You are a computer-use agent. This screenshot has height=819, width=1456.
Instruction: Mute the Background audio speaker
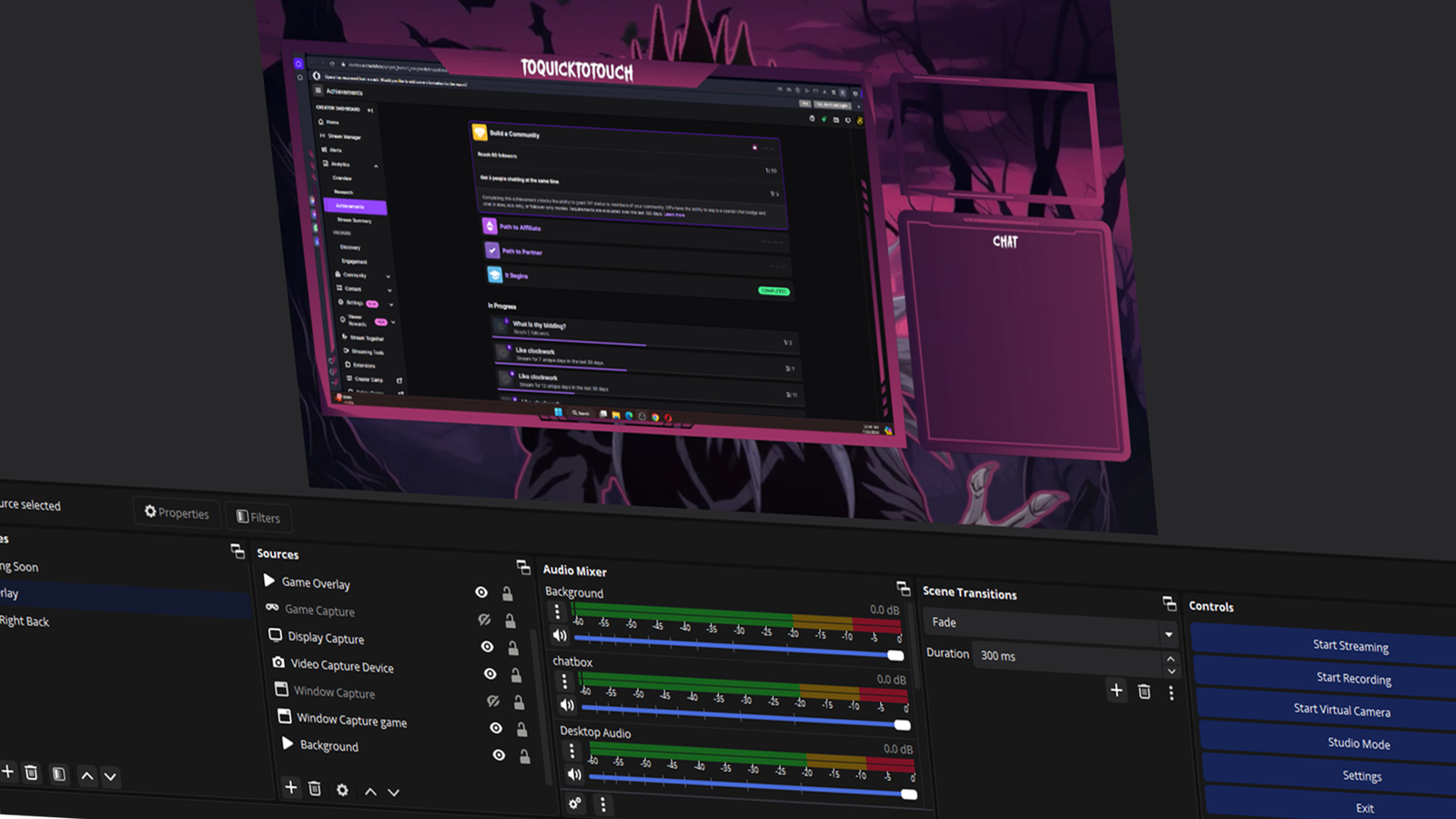tap(560, 635)
